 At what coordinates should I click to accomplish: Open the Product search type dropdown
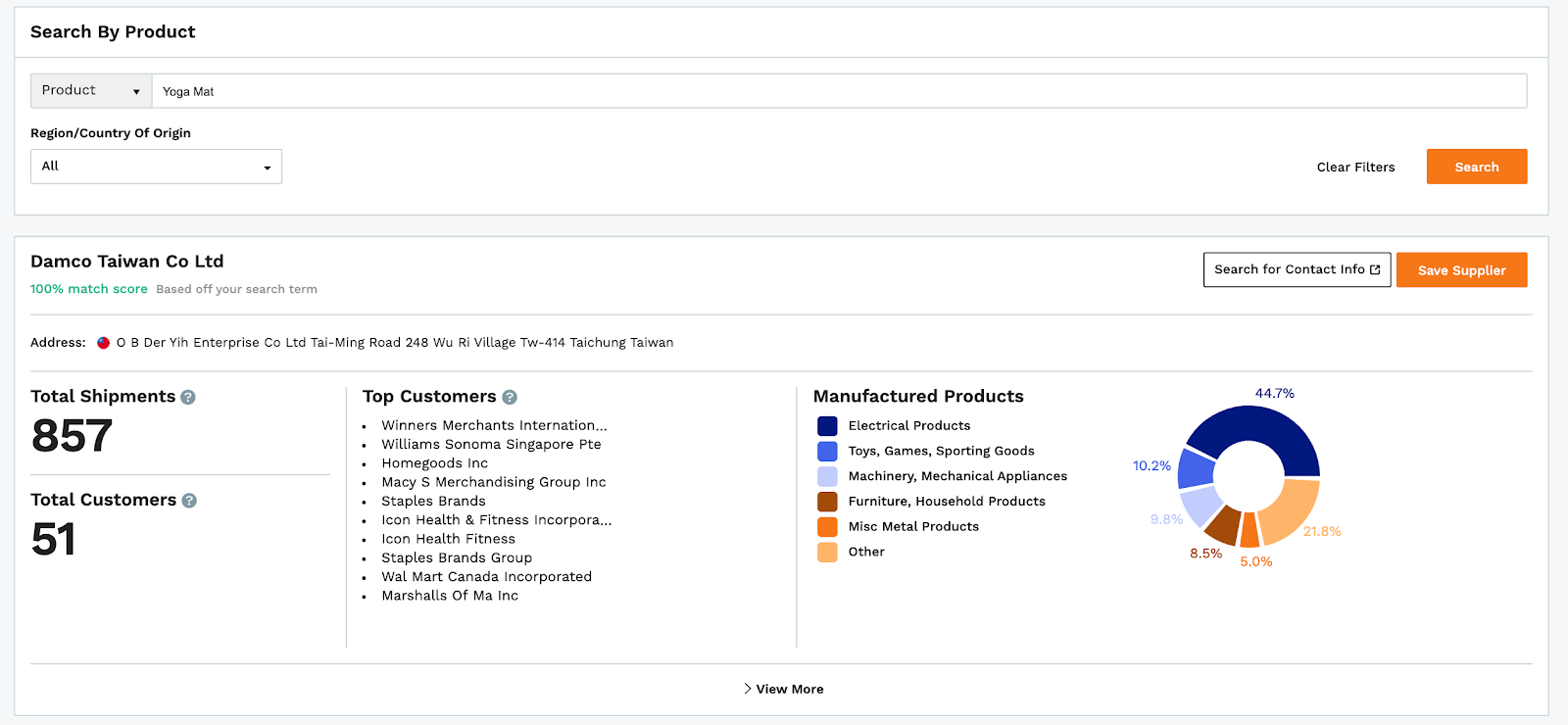91,91
